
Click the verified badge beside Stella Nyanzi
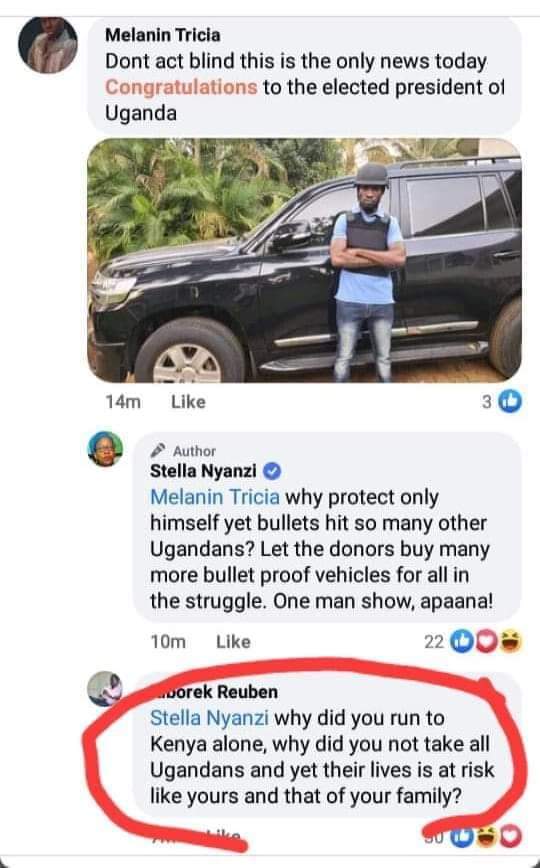[272, 471]
